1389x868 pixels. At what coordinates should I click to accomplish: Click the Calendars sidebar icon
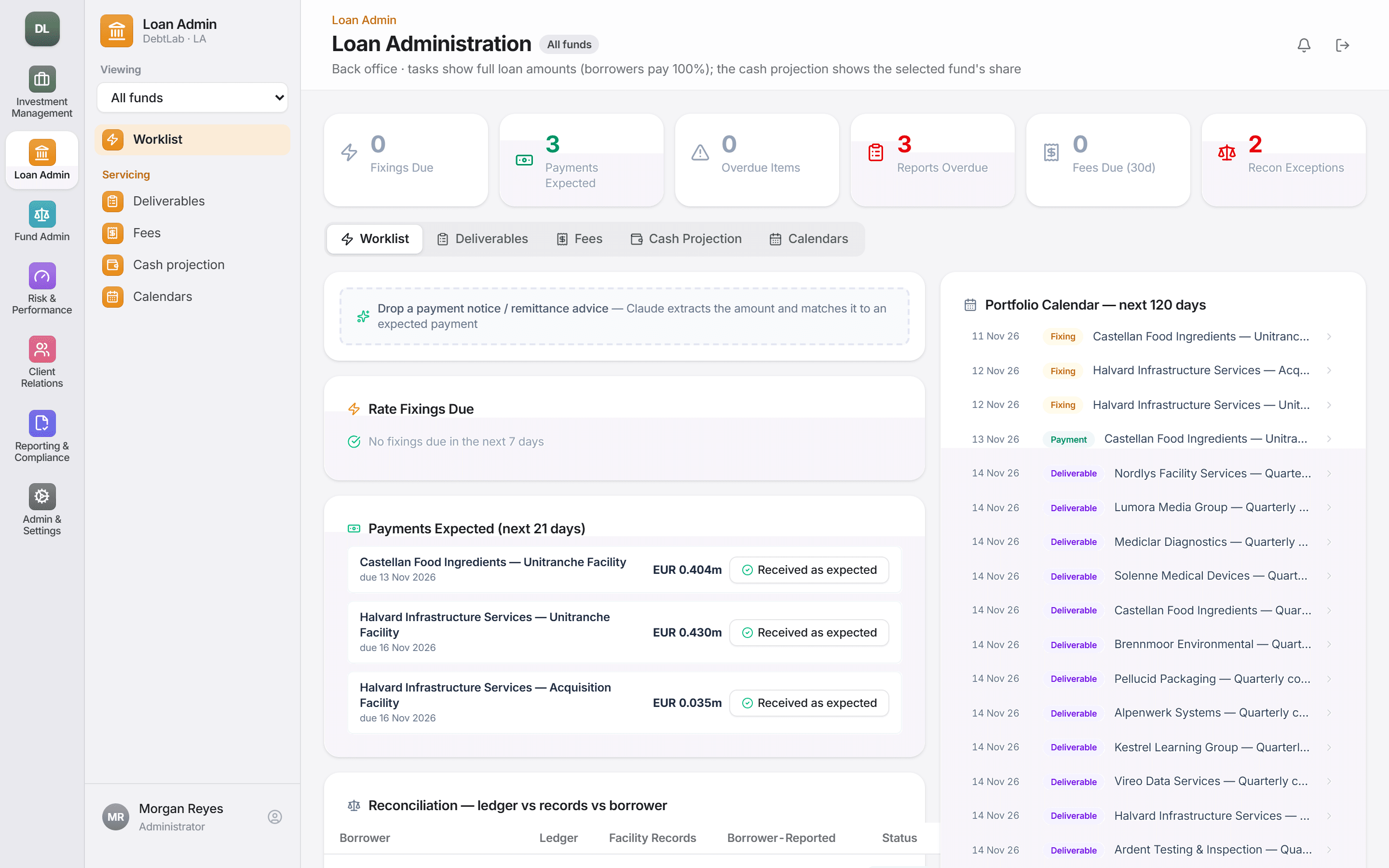pos(112,297)
